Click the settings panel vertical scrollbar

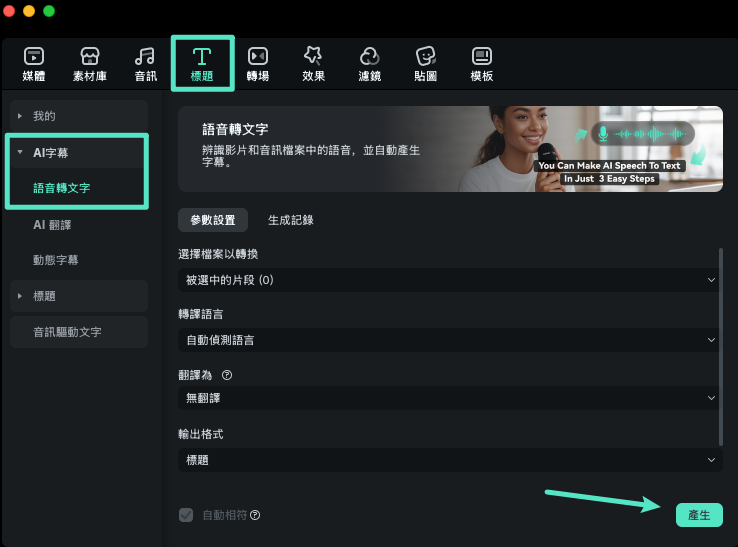[x=721, y=345]
